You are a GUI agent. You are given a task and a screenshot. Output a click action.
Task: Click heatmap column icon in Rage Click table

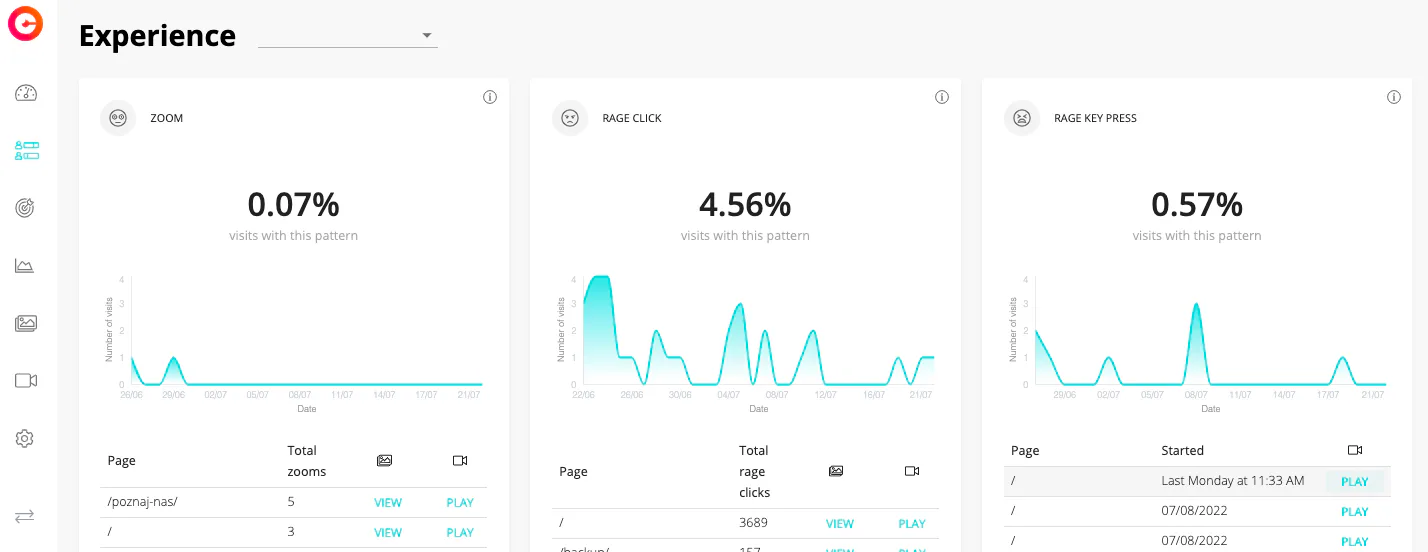click(x=837, y=471)
